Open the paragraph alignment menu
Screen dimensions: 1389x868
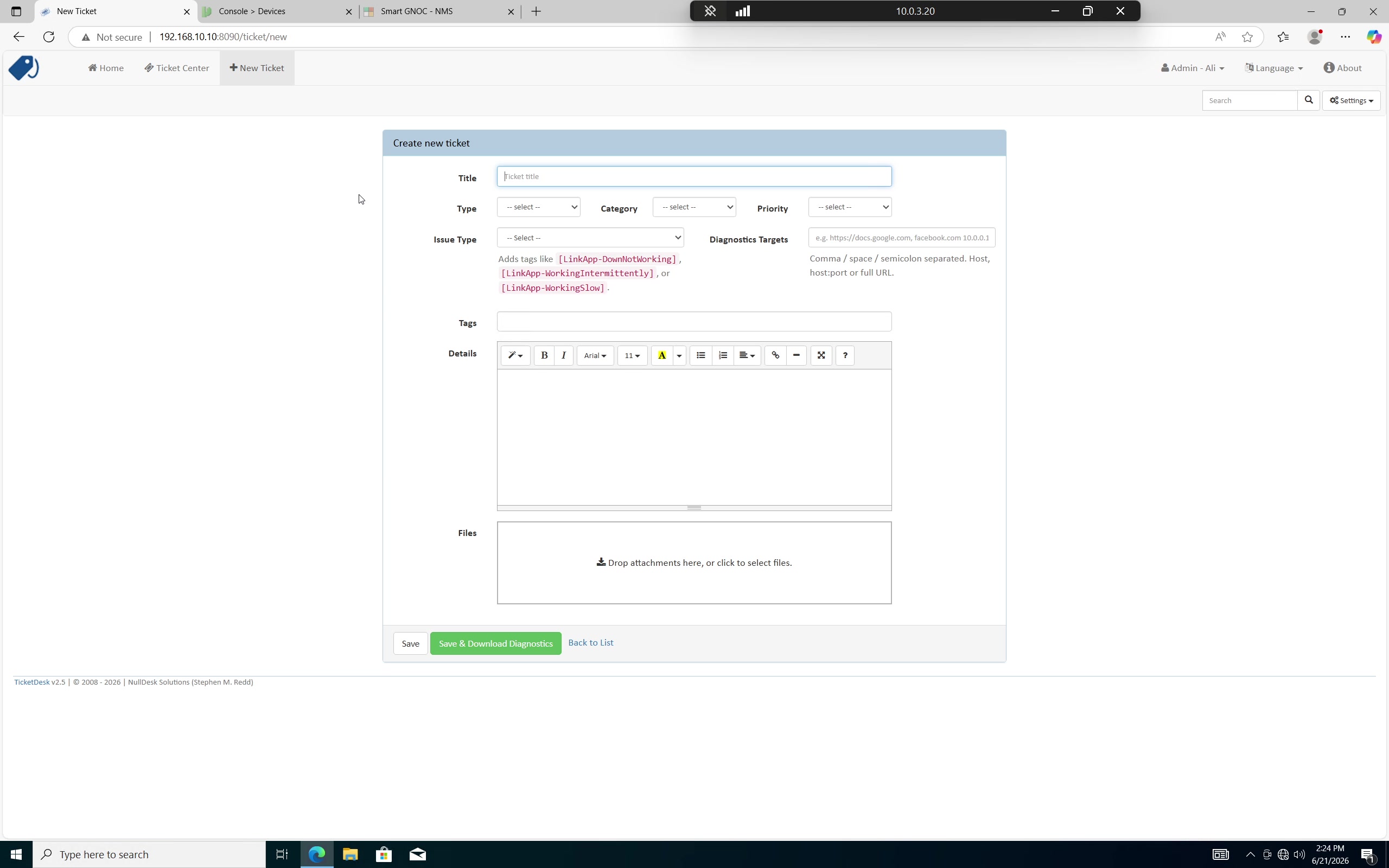click(747, 355)
